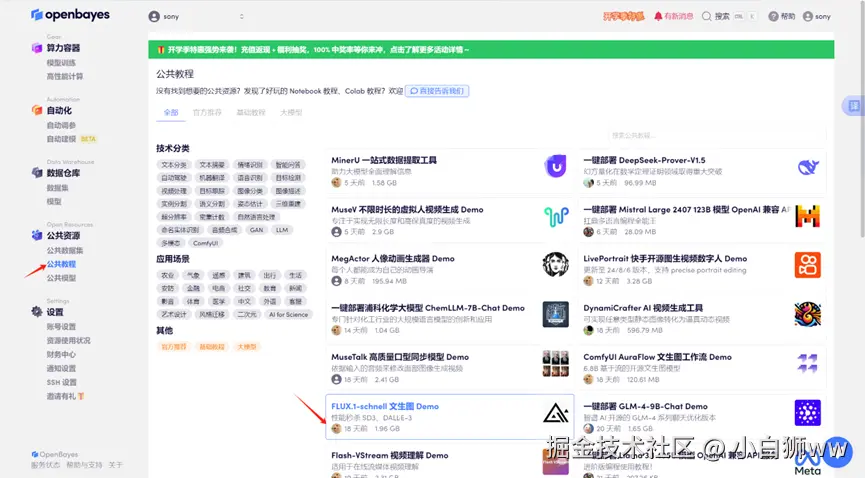The height and width of the screenshot is (478, 865).
Task: Open SSH 设置 in the sidebar
Action: (x=62, y=383)
